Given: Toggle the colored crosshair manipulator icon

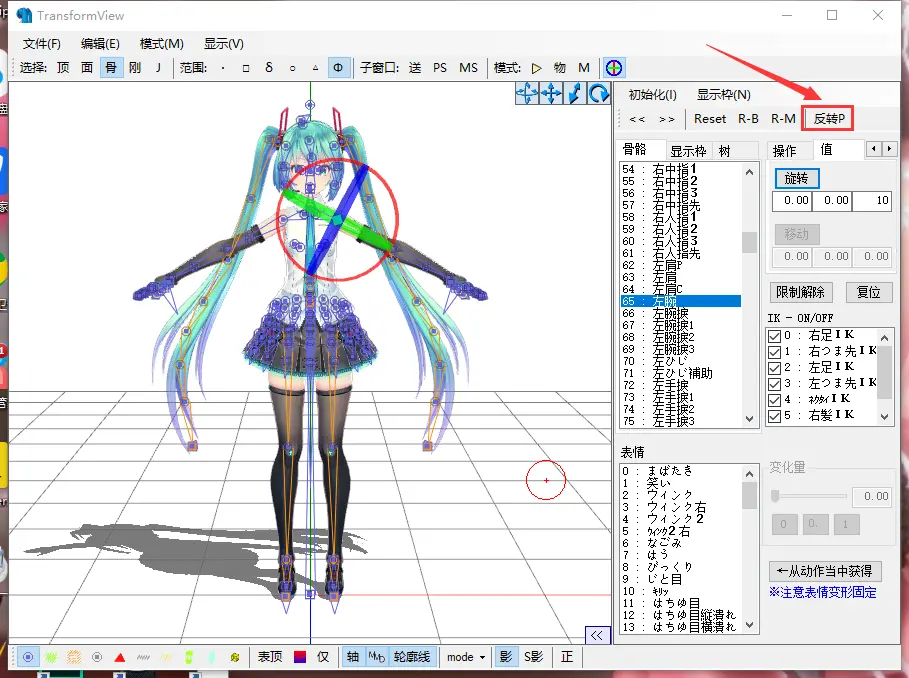Looking at the screenshot, I should (614, 68).
